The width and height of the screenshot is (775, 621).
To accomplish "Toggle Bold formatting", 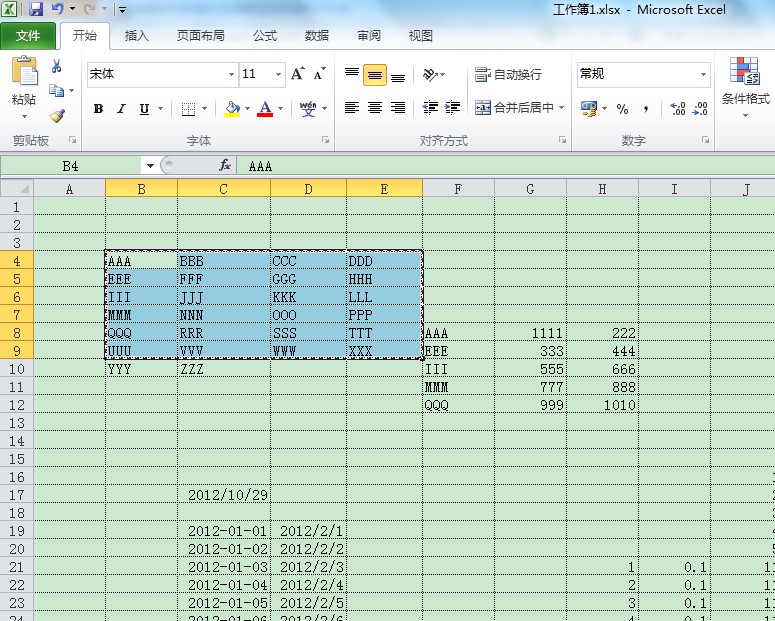I will (98, 109).
